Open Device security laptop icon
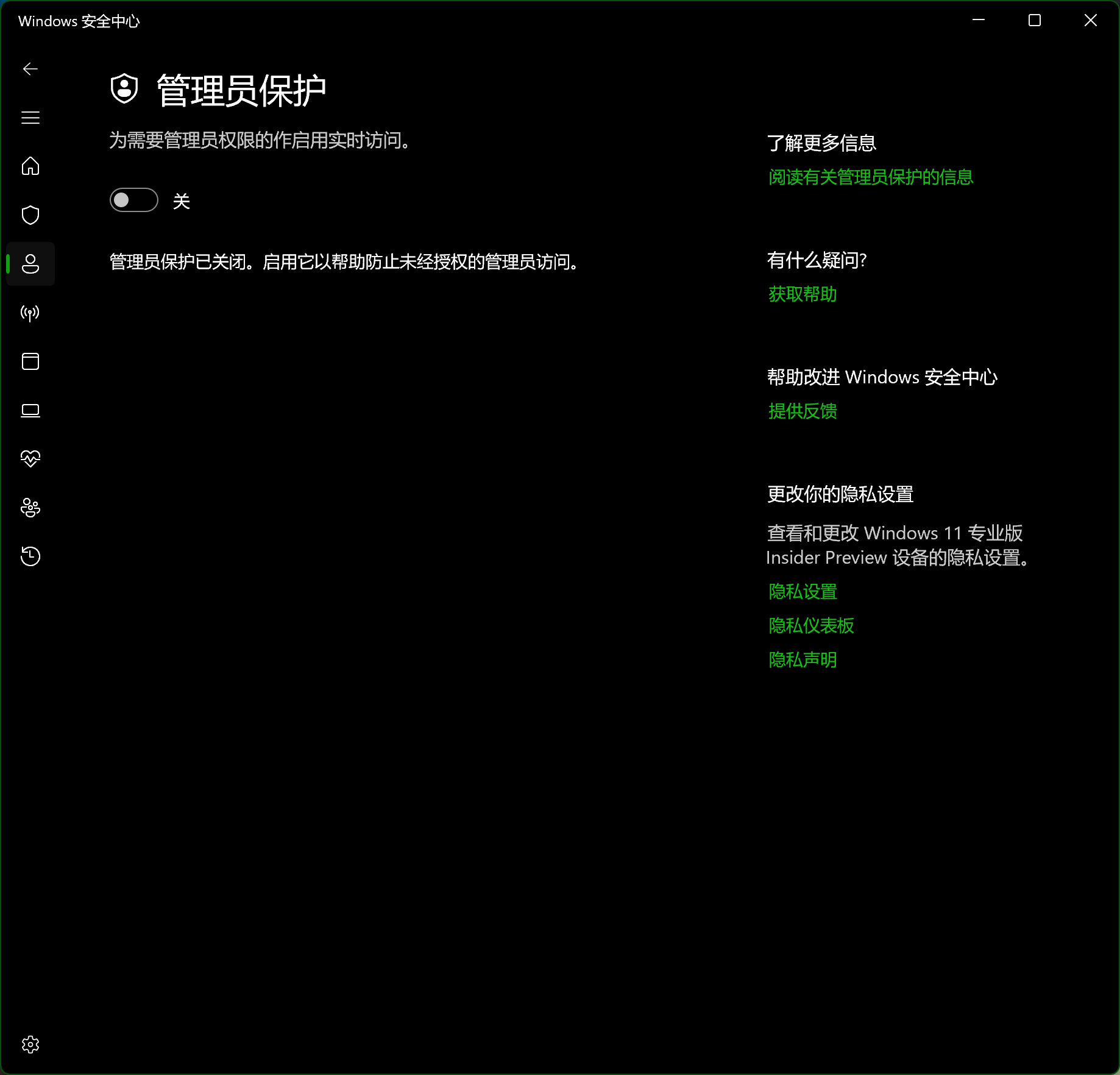Viewport: 1120px width, 1075px height. [x=30, y=410]
